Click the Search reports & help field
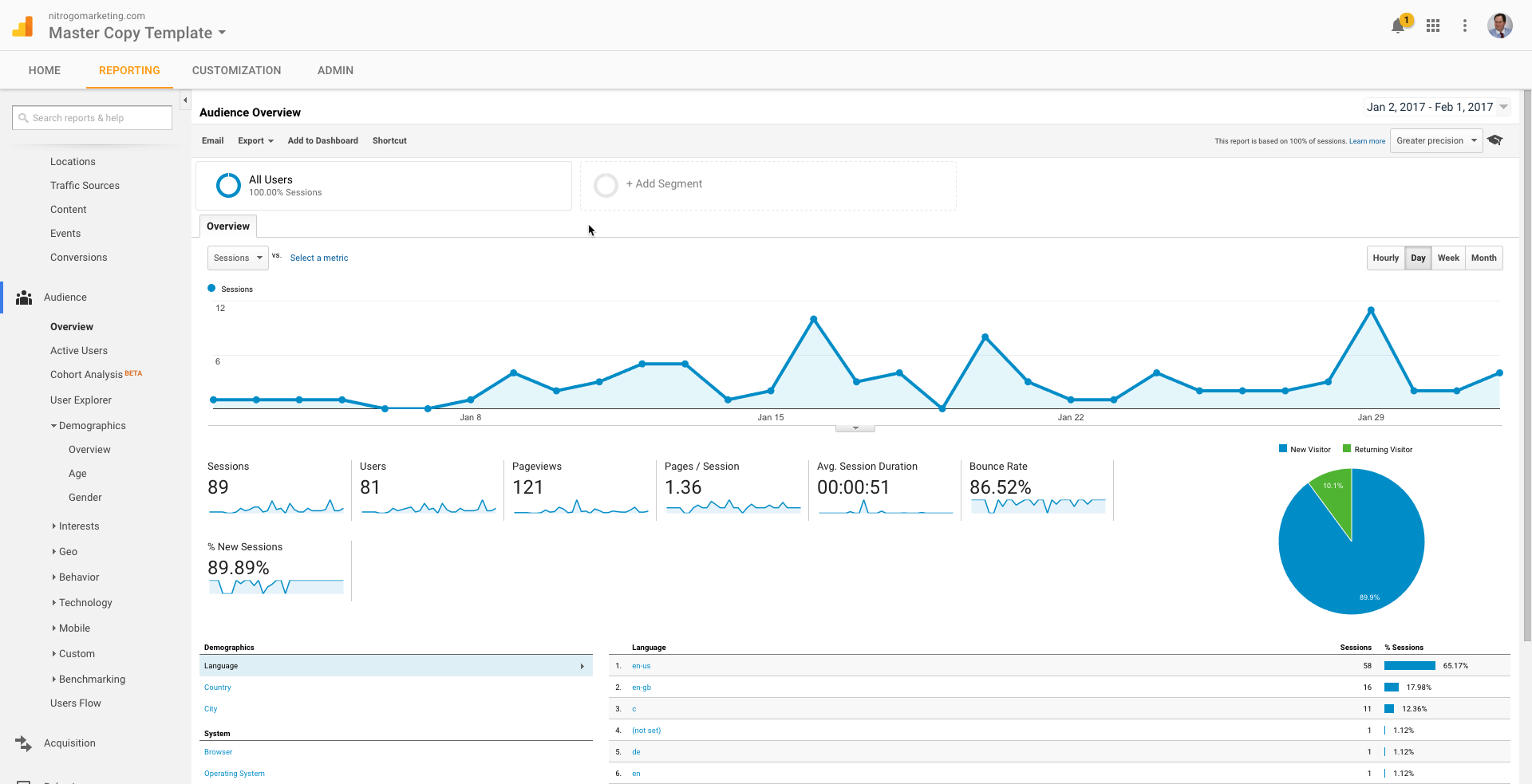1532x784 pixels. click(x=93, y=118)
